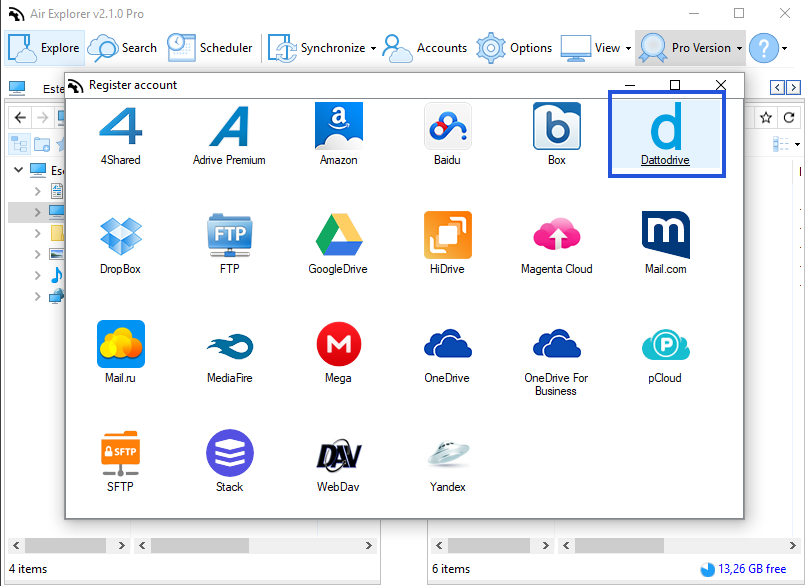Select the Magenta Cloud icon
The width and height of the screenshot is (806, 586).
coord(557,244)
